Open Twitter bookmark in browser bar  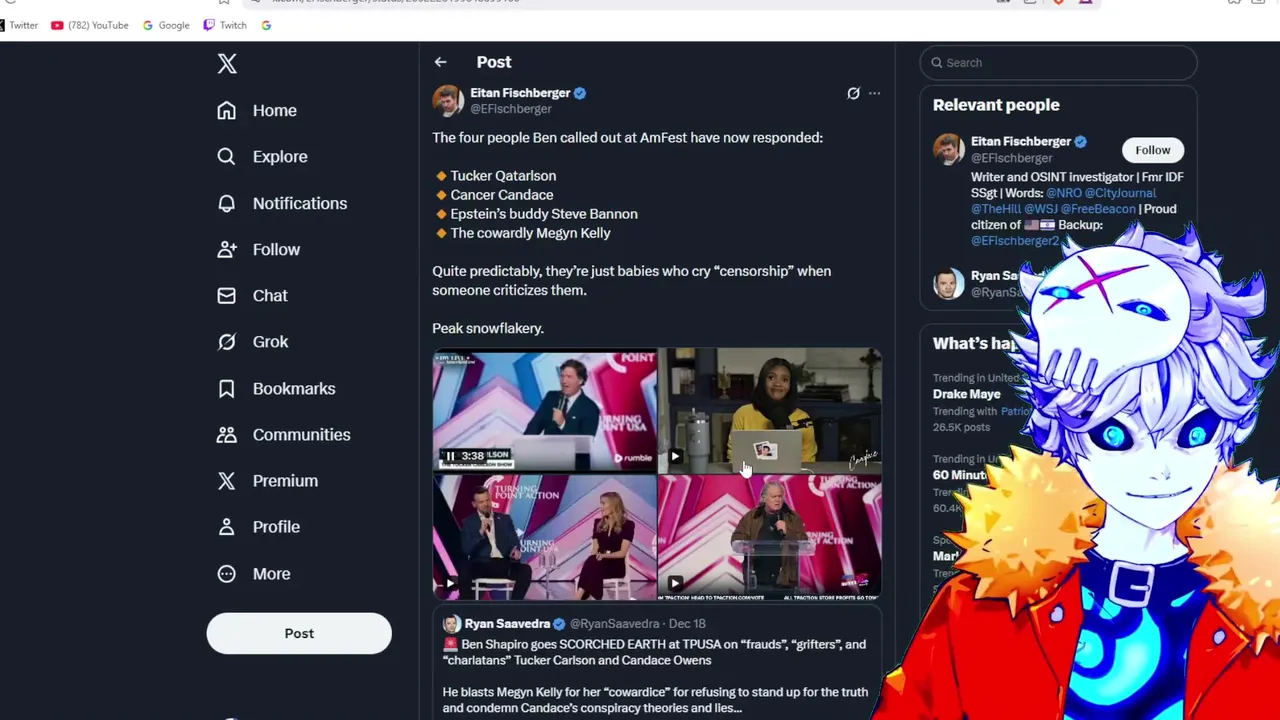click(18, 25)
